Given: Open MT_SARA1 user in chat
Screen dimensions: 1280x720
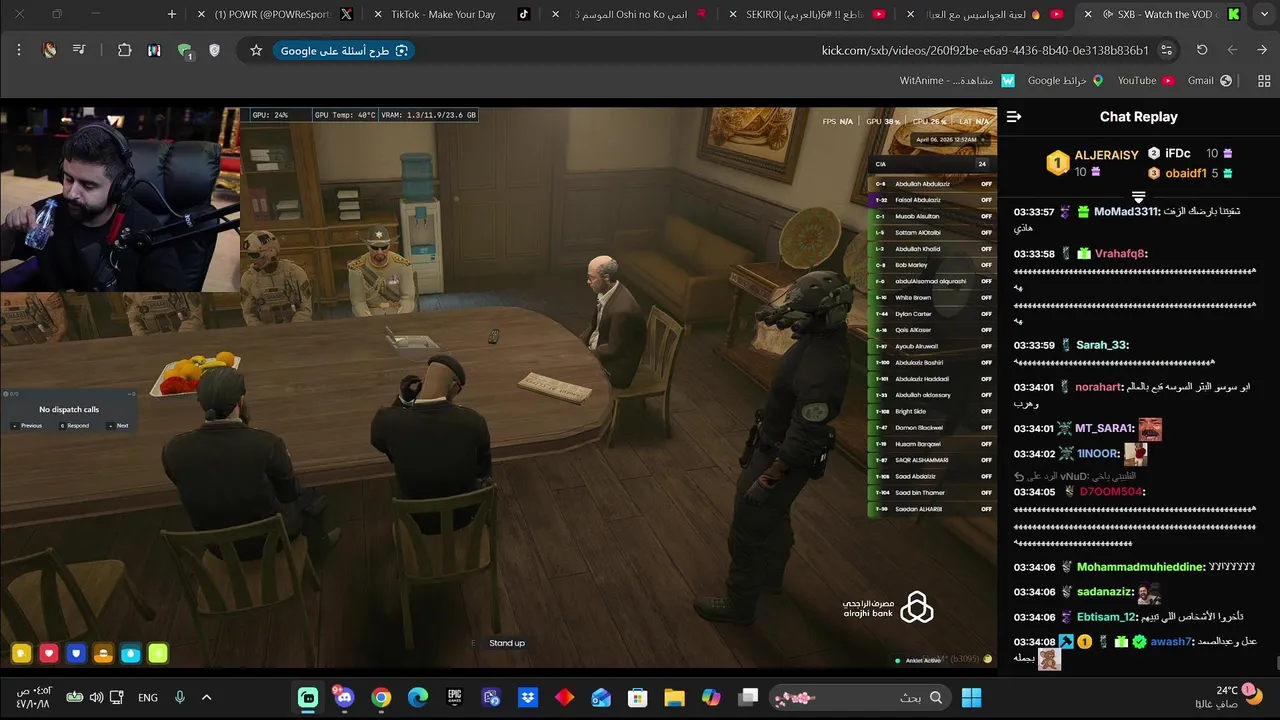Looking at the screenshot, I should 1105,428.
